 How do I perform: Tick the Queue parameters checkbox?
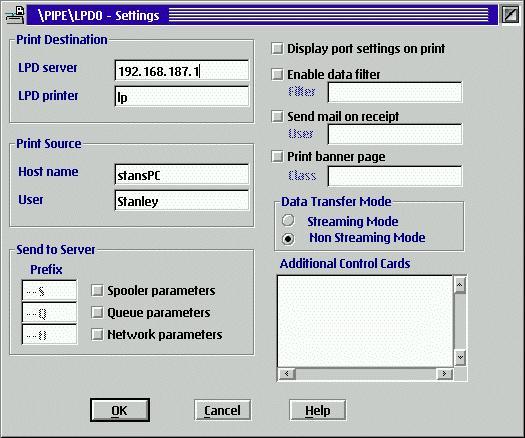(97, 313)
